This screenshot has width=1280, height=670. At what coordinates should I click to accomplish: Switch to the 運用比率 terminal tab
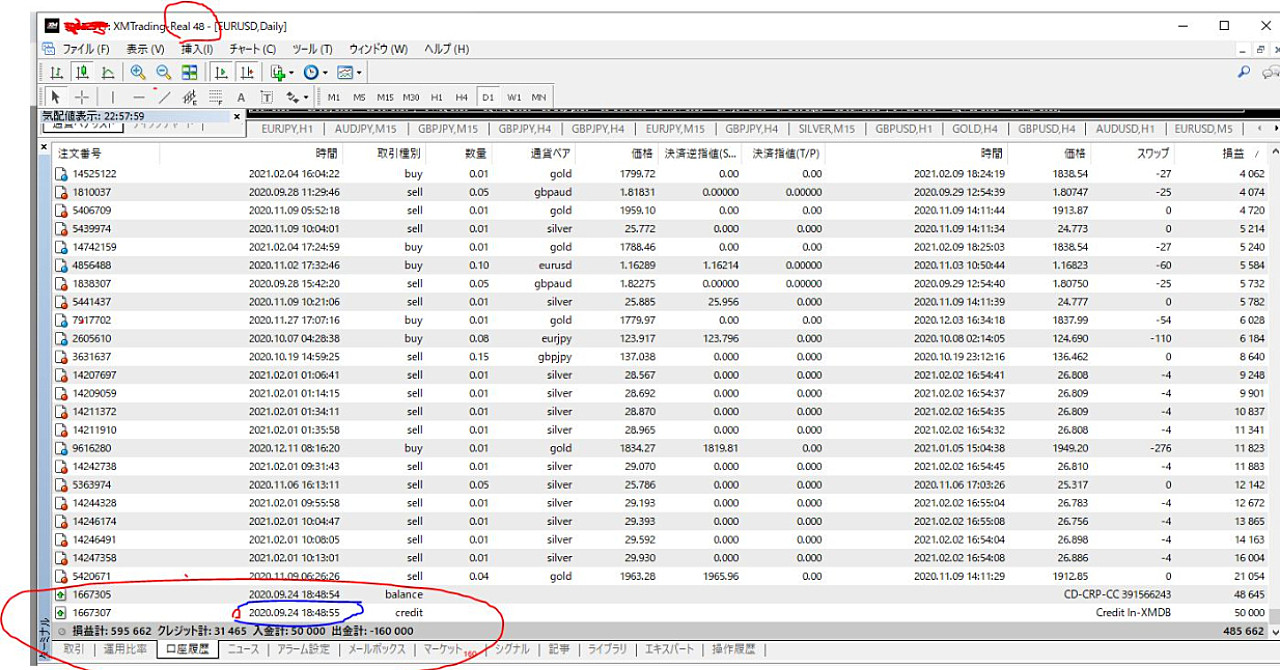(126, 649)
